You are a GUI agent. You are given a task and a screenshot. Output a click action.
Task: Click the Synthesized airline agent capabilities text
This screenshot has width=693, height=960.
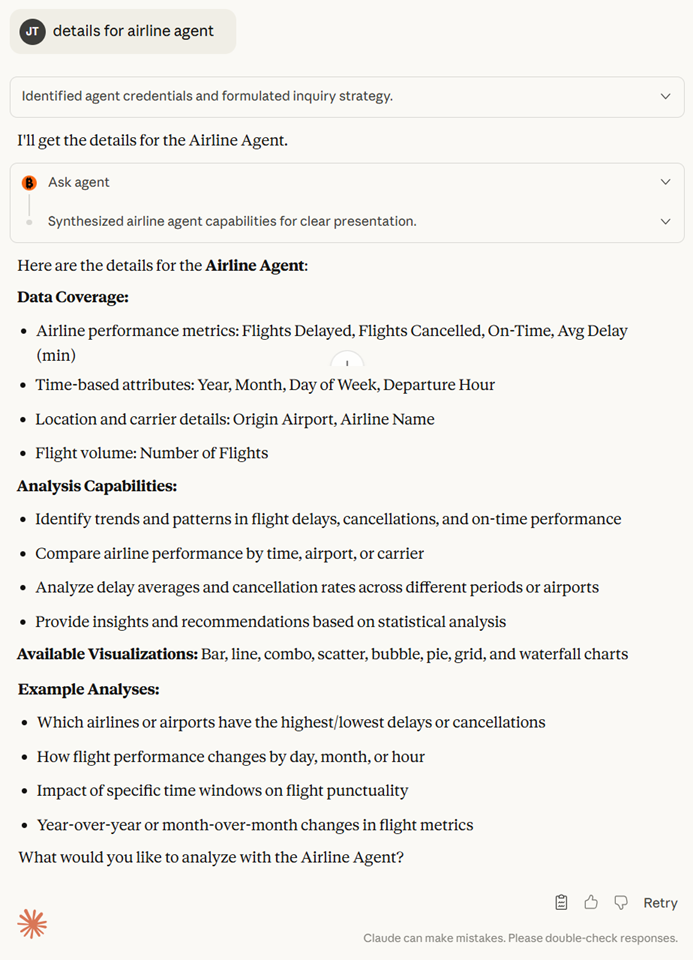(232, 221)
